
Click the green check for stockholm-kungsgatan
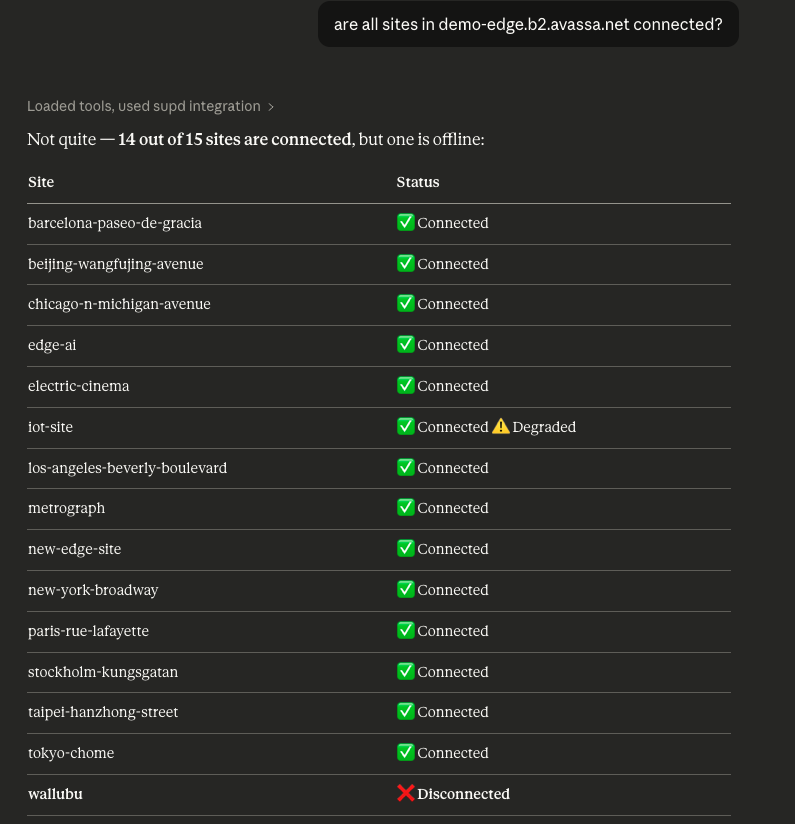[406, 671]
